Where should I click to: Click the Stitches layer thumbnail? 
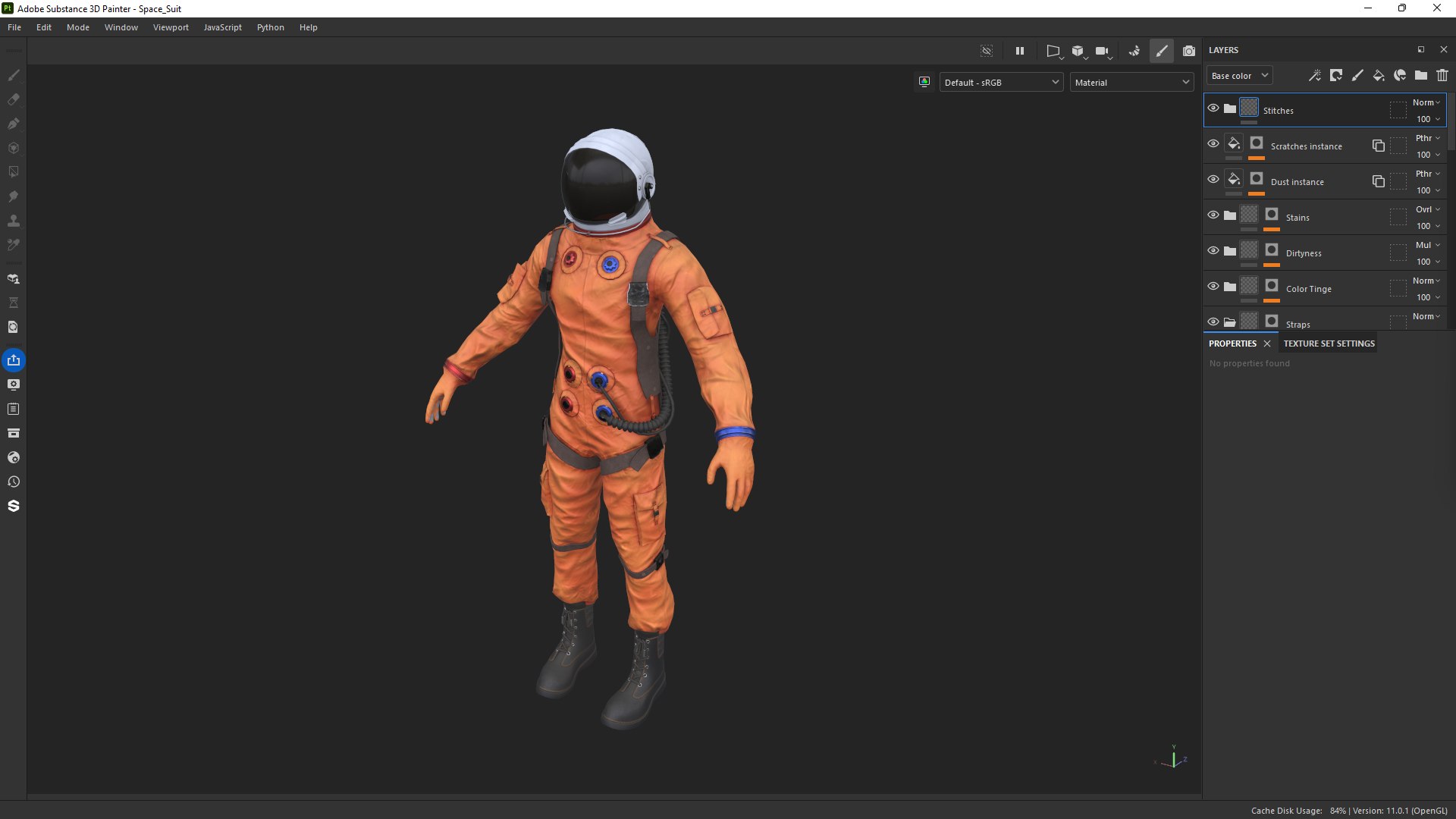pyautogui.click(x=1249, y=108)
